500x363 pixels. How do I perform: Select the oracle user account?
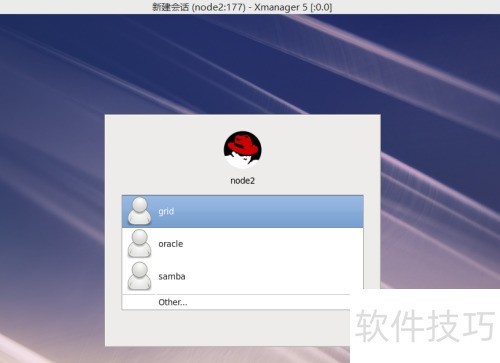(243, 244)
